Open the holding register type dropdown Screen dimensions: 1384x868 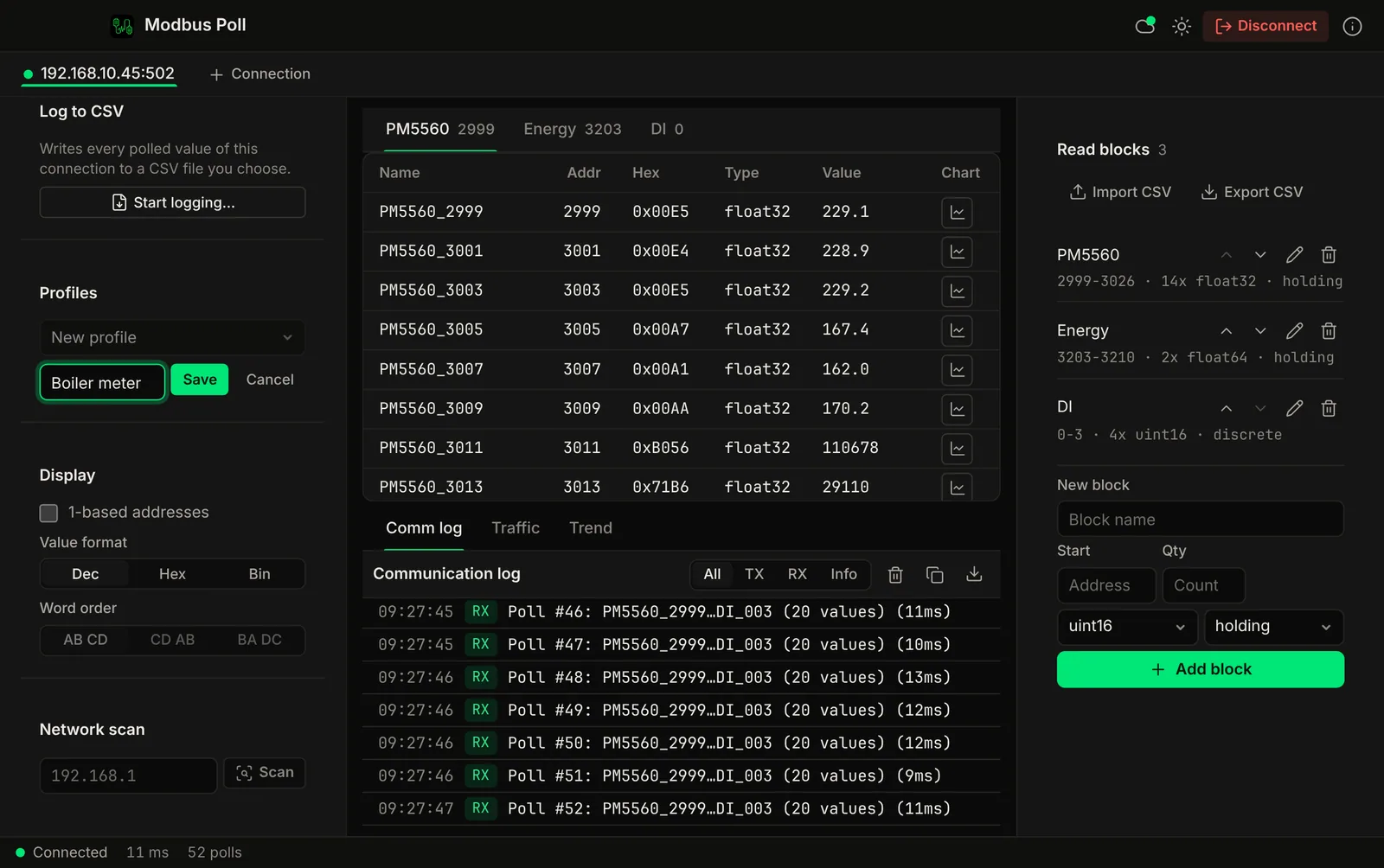pyautogui.click(x=1273, y=627)
